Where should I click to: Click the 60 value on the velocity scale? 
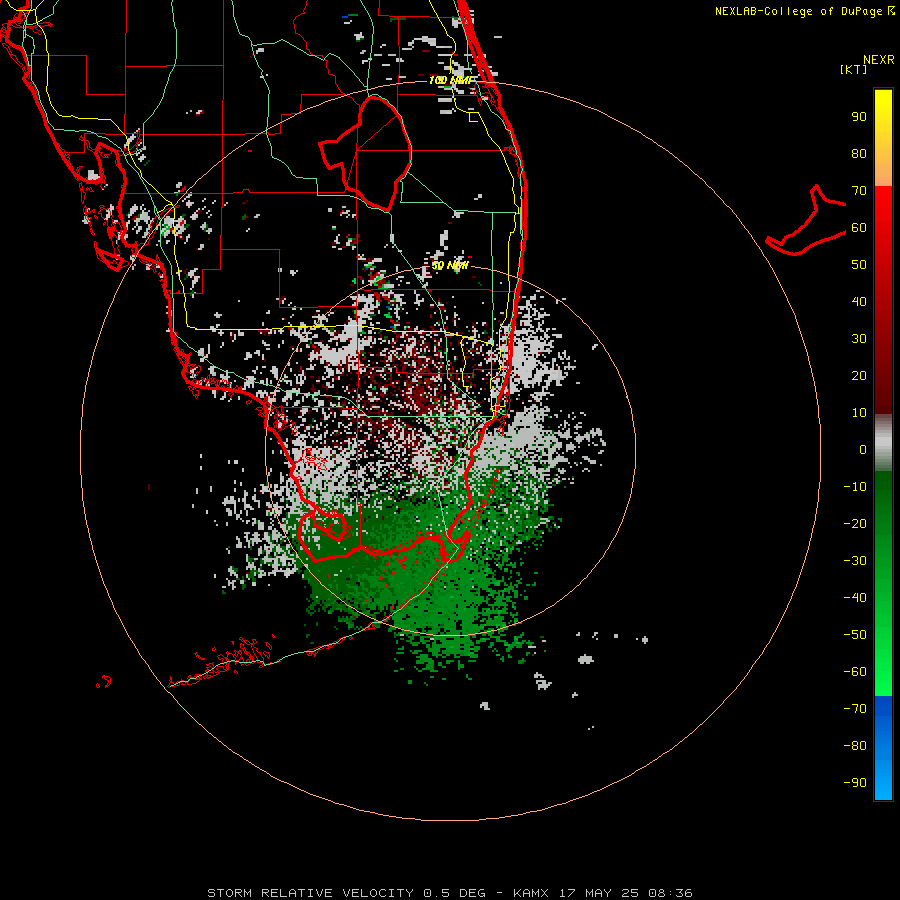(x=859, y=228)
